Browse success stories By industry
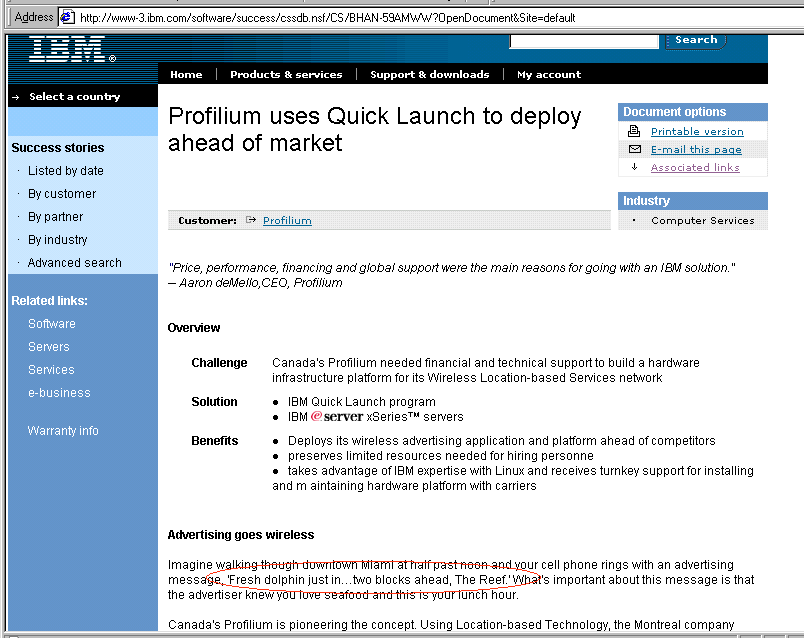Screen dimensions: 804x638 coord(57,240)
